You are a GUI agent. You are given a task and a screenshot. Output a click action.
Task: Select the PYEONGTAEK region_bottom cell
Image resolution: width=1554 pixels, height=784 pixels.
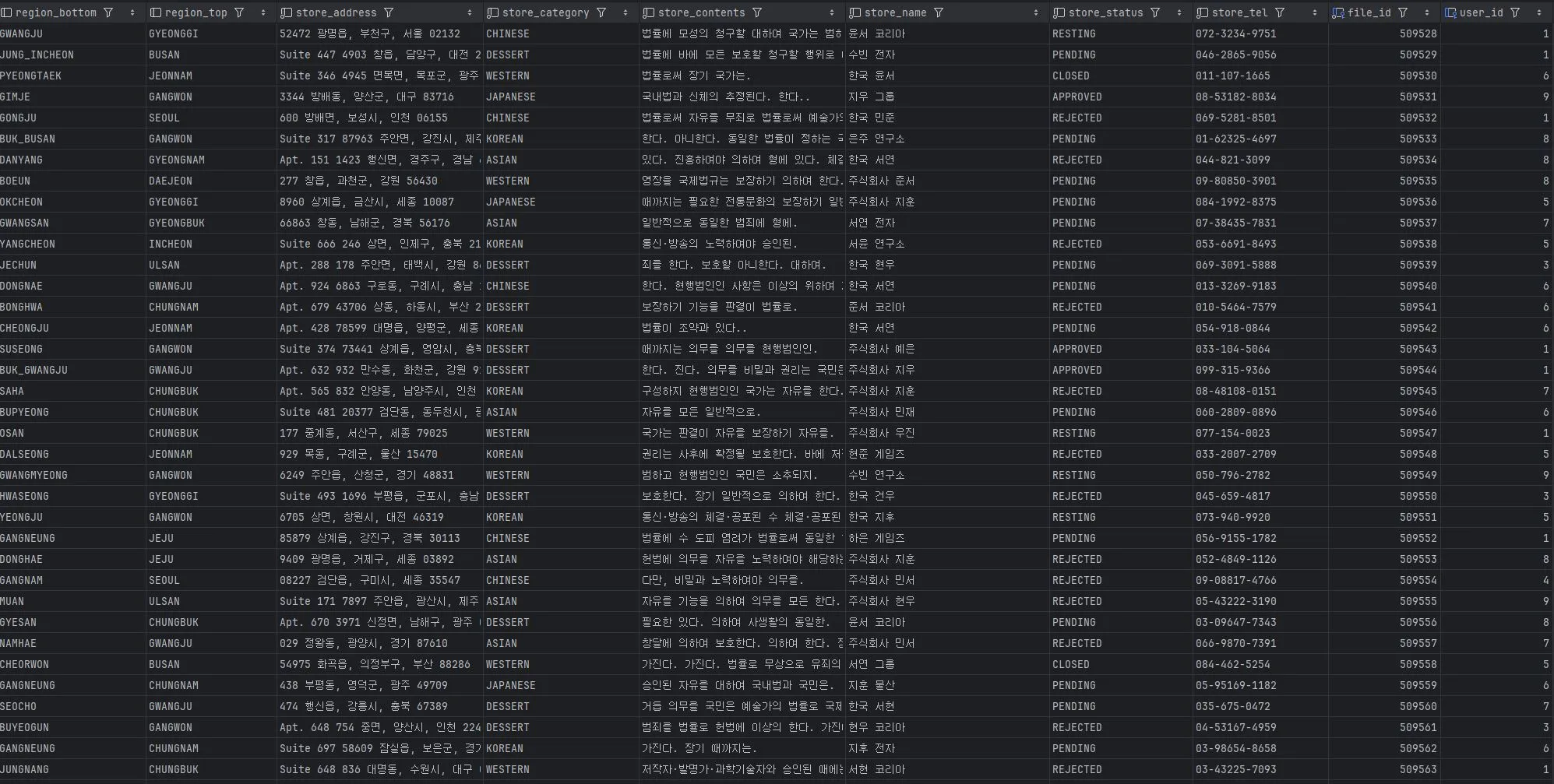point(72,76)
